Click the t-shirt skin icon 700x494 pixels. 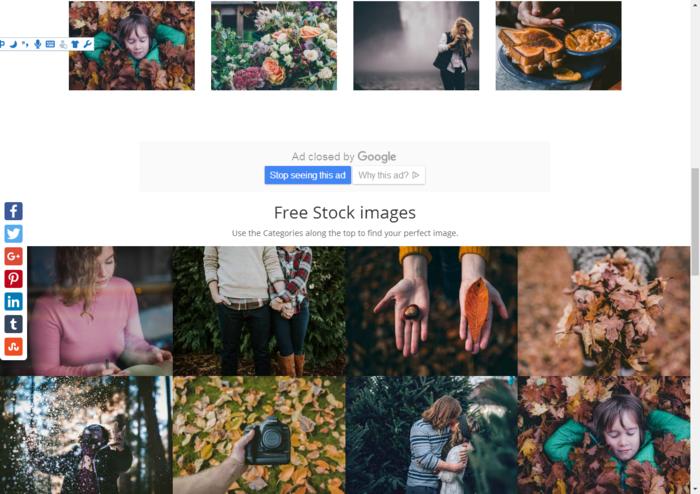click(x=75, y=44)
